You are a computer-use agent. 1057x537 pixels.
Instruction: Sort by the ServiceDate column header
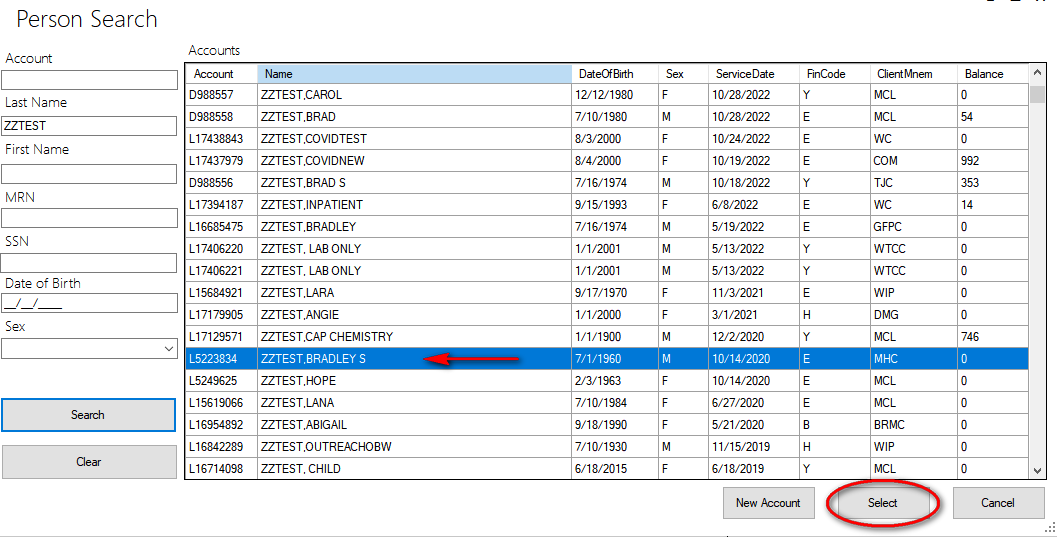tap(744, 74)
